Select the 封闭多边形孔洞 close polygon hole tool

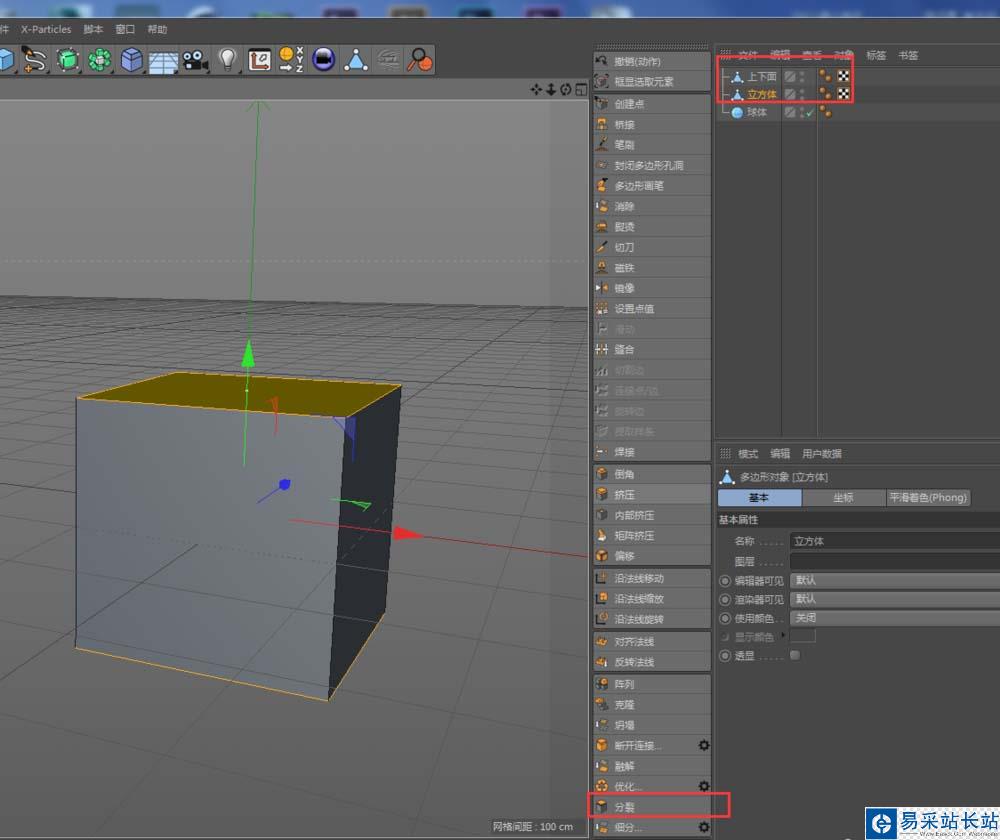(x=652, y=165)
